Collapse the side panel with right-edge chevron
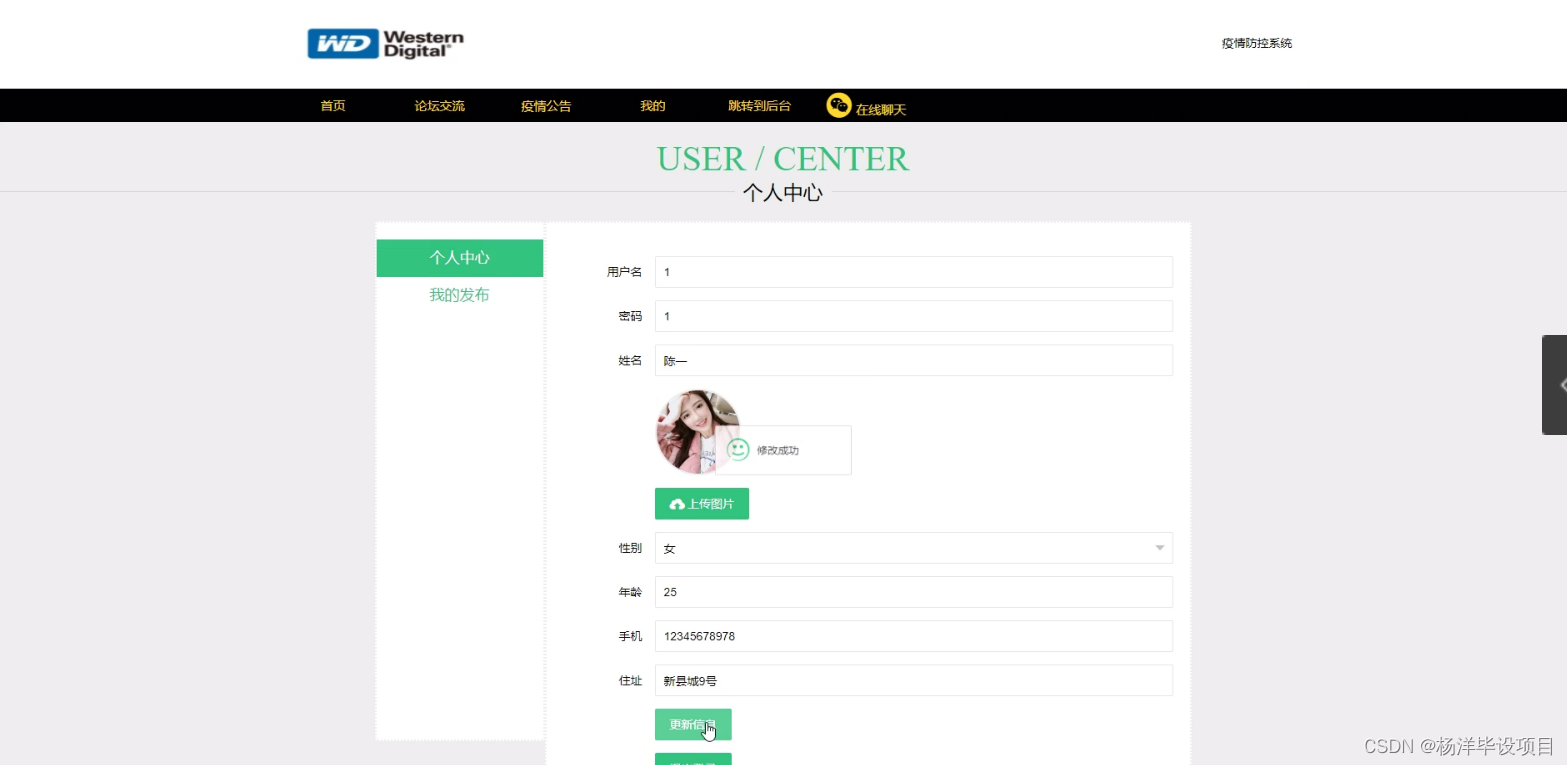 tap(1559, 384)
